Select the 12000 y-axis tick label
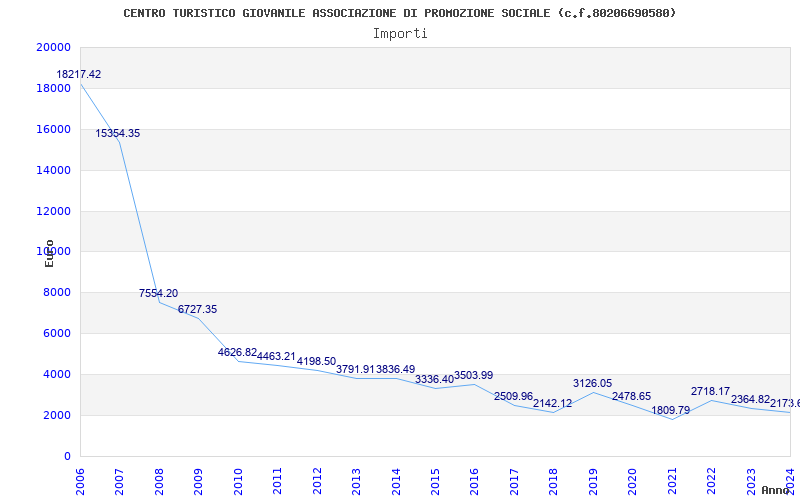This screenshot has width=800, height=500. (53, 211)
